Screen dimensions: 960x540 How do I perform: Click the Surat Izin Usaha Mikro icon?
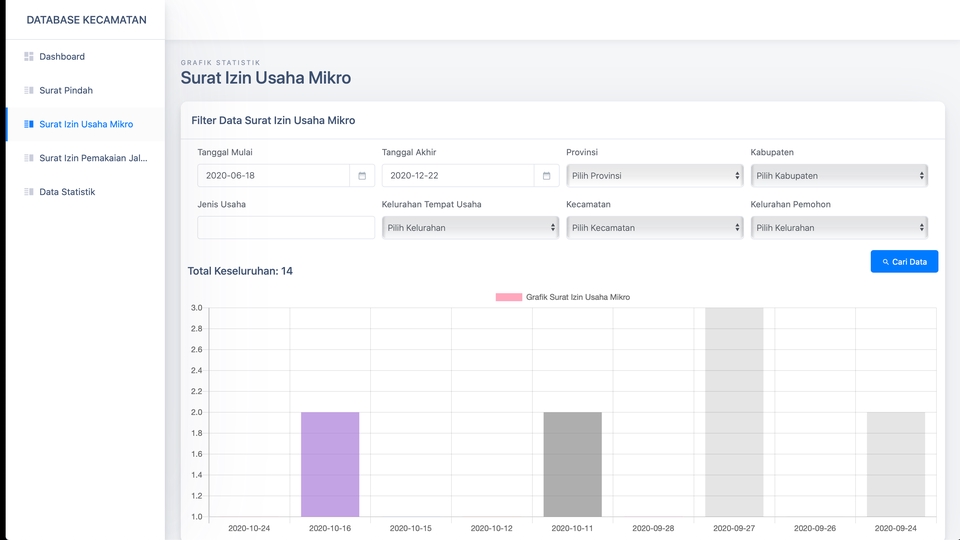pyautogui.click(x=29, y=124)
